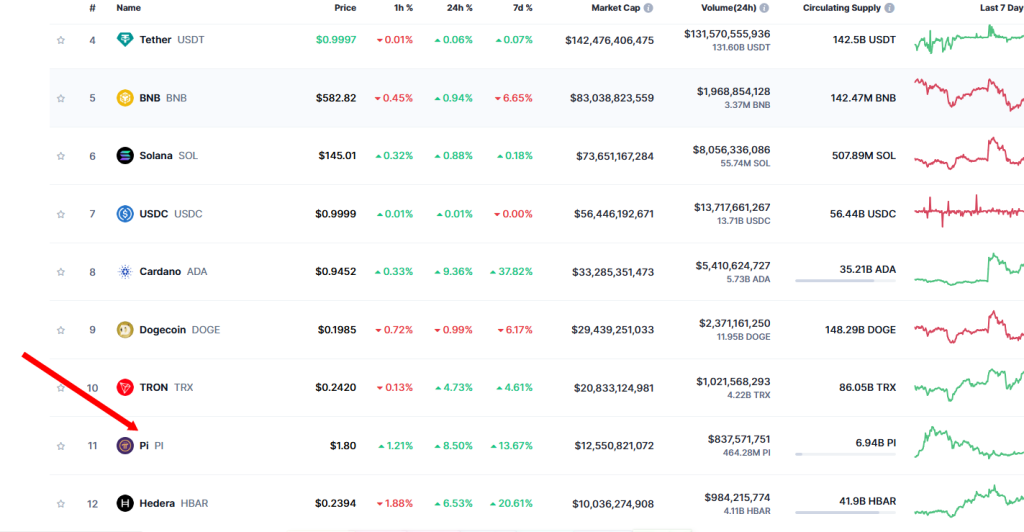Open Dogecoin DOGE coin page
This screenshot has width=1024, height=532.
(x=180, y=330)
